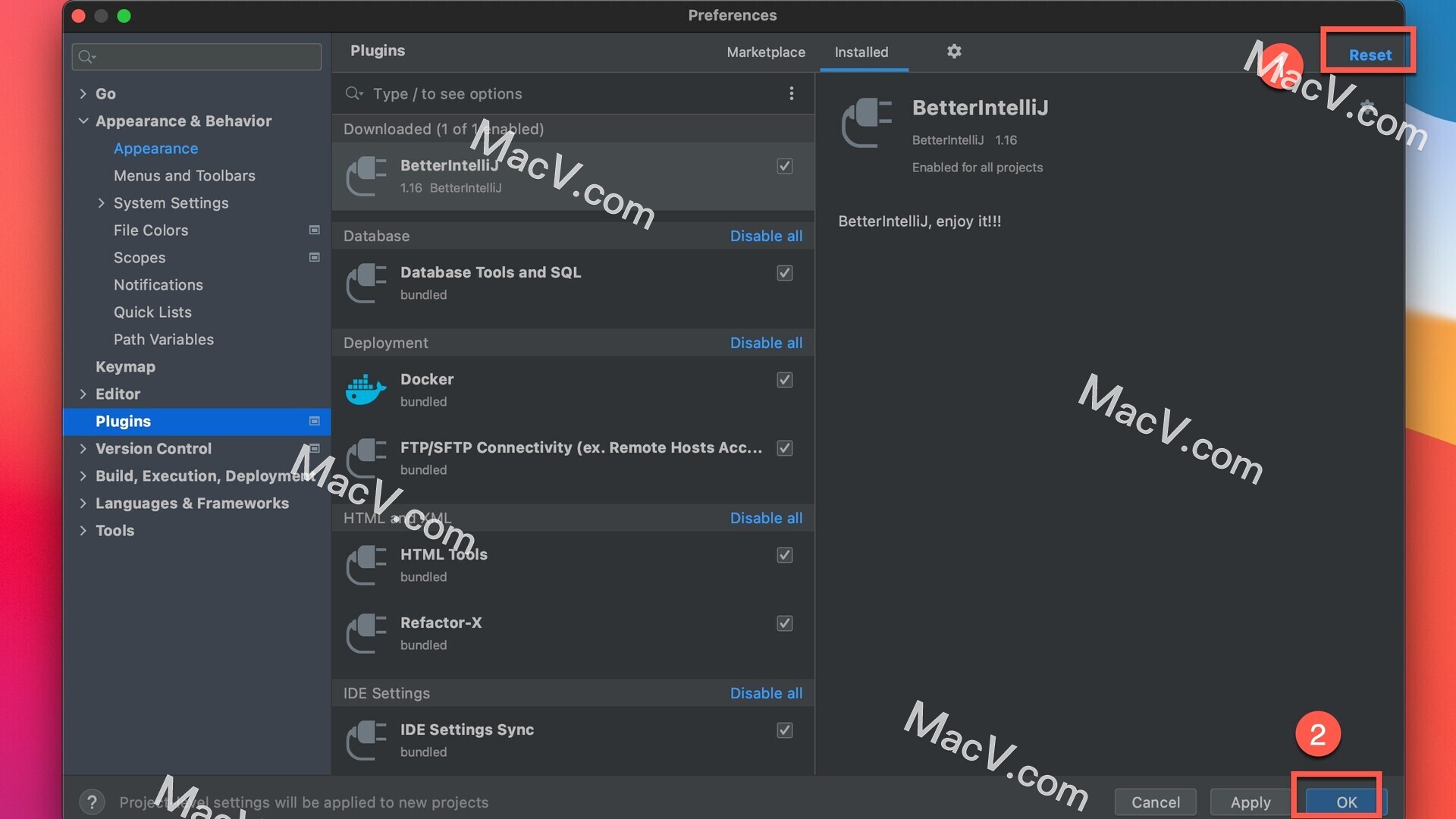The image size is (1456, 819).
Task: Toggle the Refactor-X plugin checkbox
Action: [785, 623]
